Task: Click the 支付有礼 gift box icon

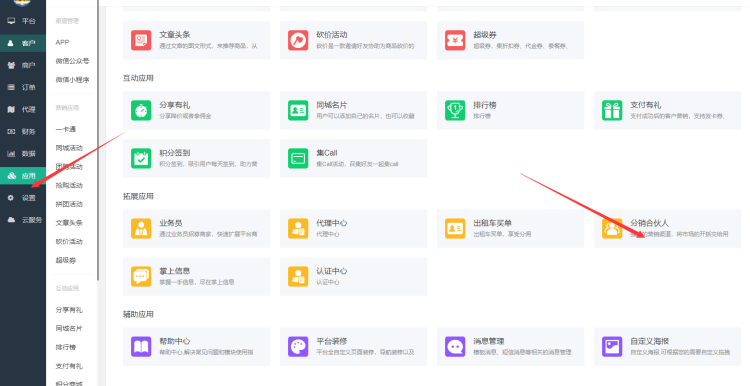Action: click(x=612, y=110)
